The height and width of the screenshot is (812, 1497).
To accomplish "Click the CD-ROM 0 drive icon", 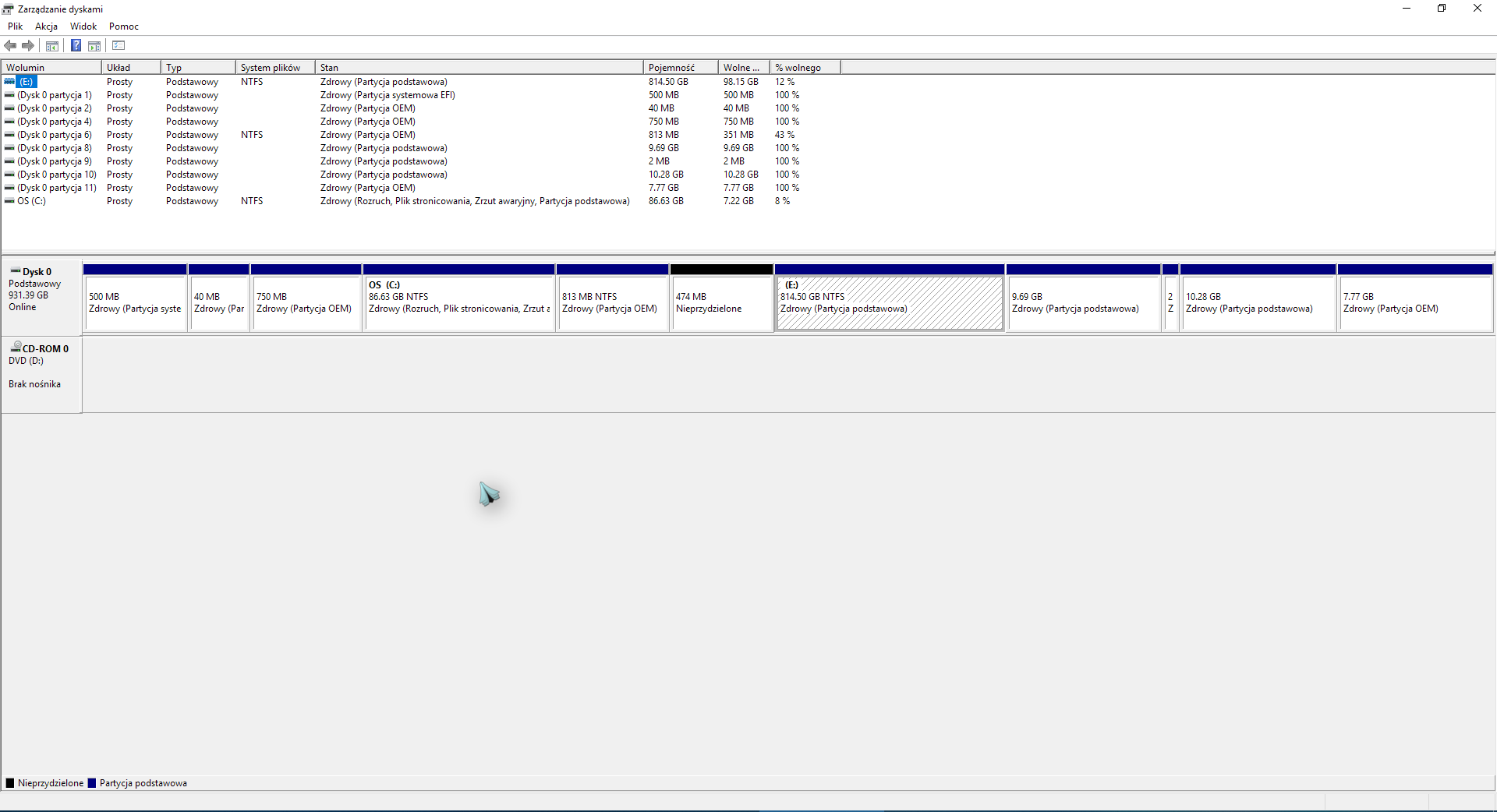I will [15, 347].
